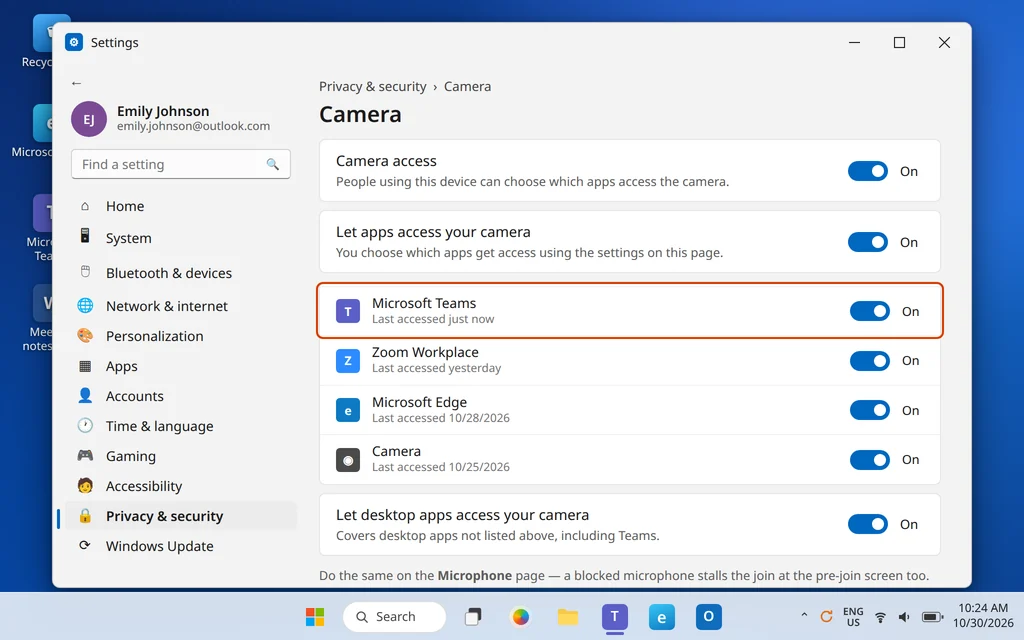Open the clock showing 10:24 AM
This screenshot has height=640, width=1024.
pyautogui.click(x=983, y=616)
